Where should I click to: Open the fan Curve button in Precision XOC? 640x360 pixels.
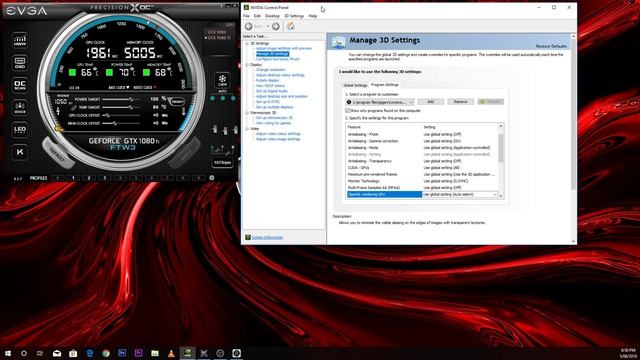[222, 80]
